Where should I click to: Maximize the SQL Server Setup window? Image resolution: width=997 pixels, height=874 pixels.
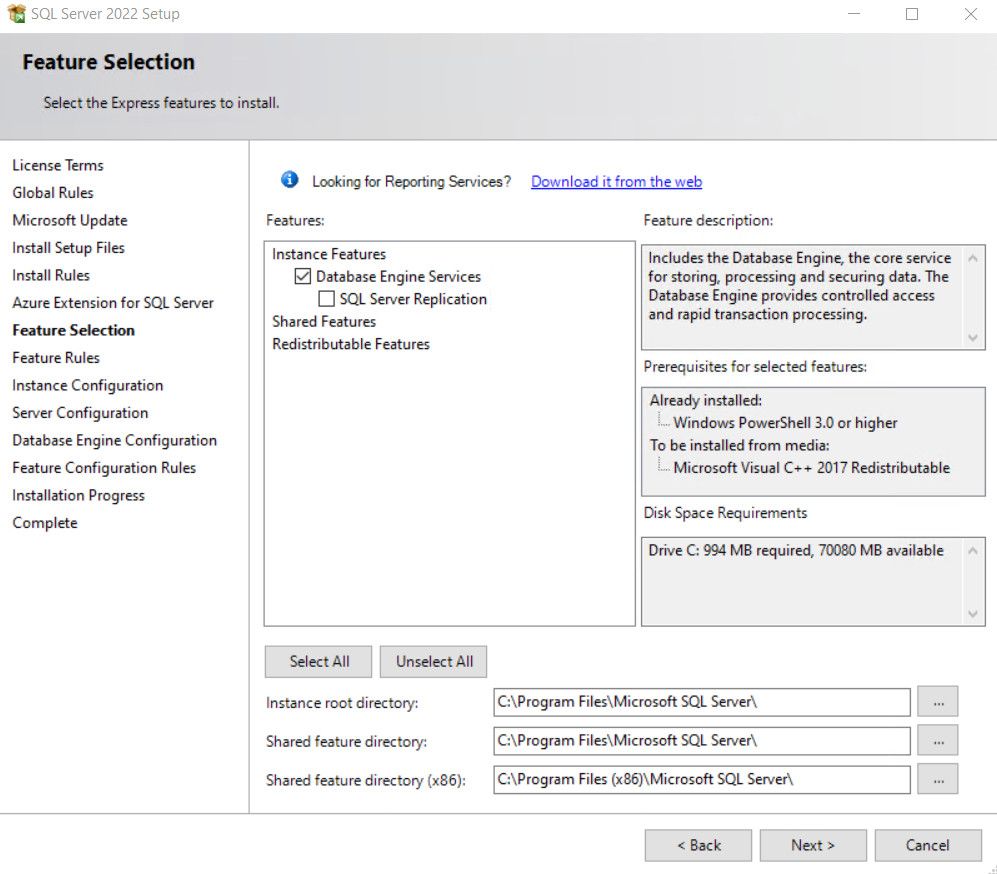(x=912, y=14)
